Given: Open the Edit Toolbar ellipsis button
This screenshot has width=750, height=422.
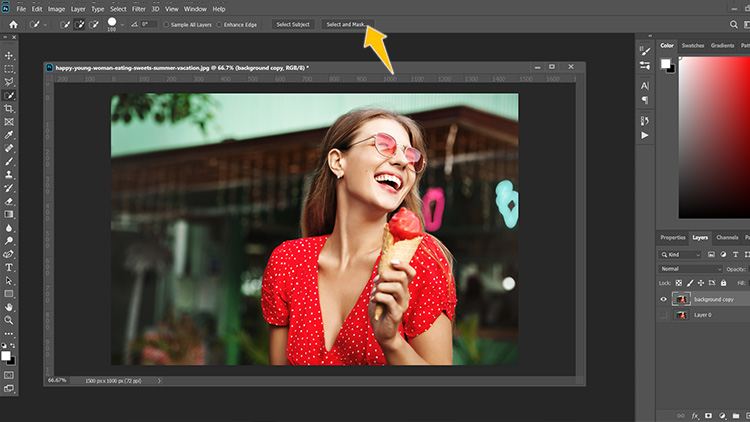Looking at the screenshot, I should [9, 334].
